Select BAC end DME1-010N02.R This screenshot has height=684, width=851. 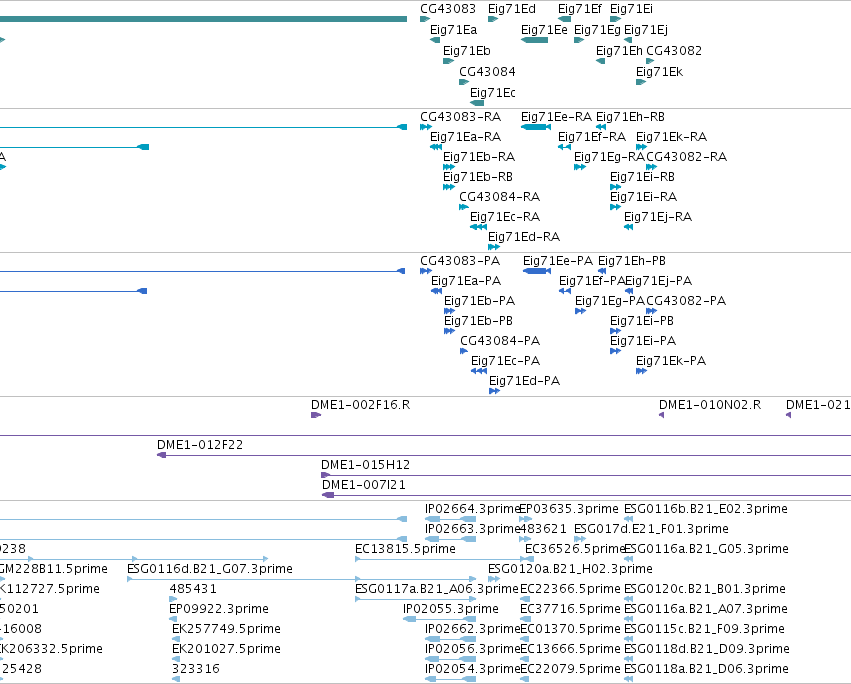(710, 406)
